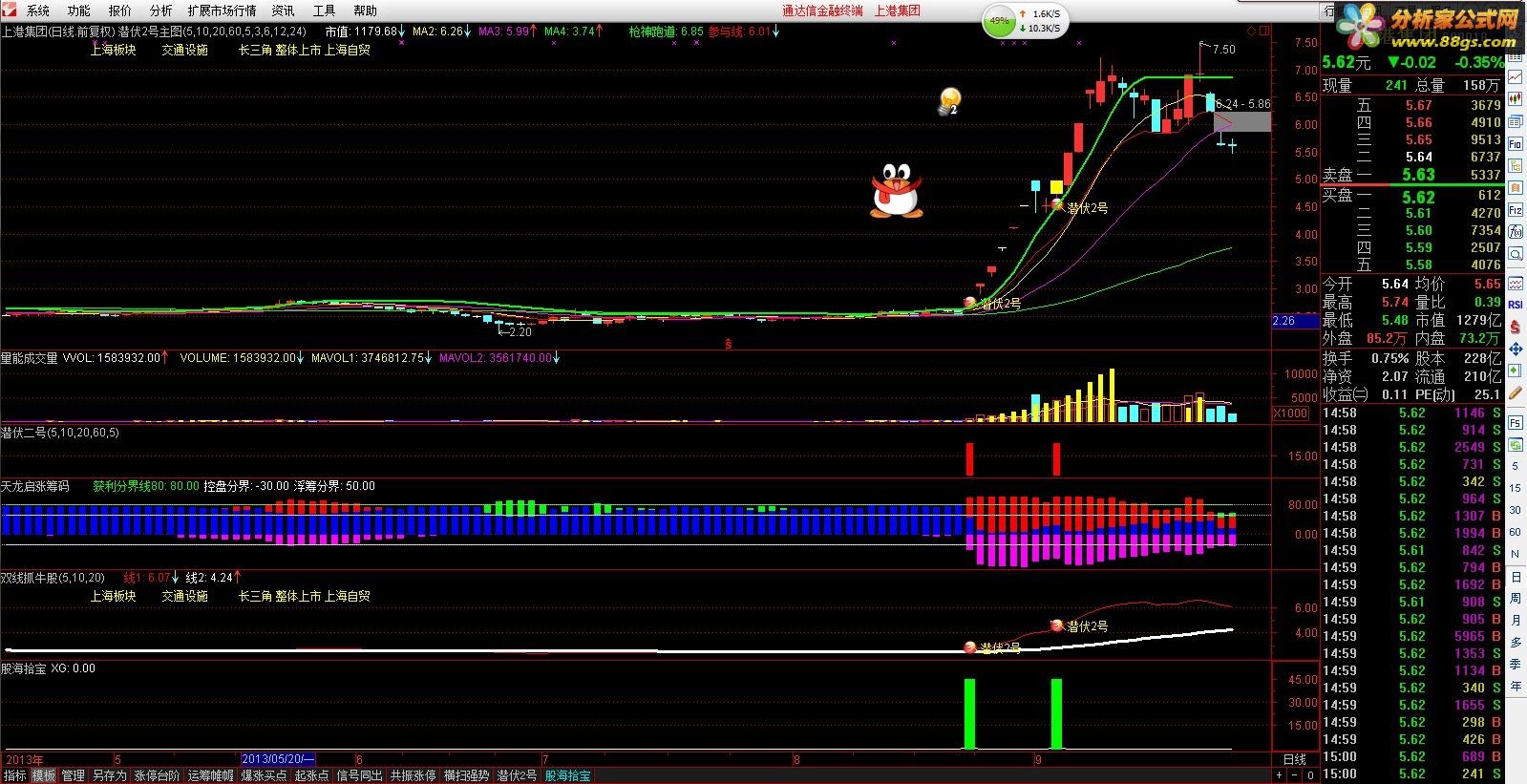Viewport: 1527px width, 784px height.
Task: Open the 资讯 menu
Action: coord(283,11)
